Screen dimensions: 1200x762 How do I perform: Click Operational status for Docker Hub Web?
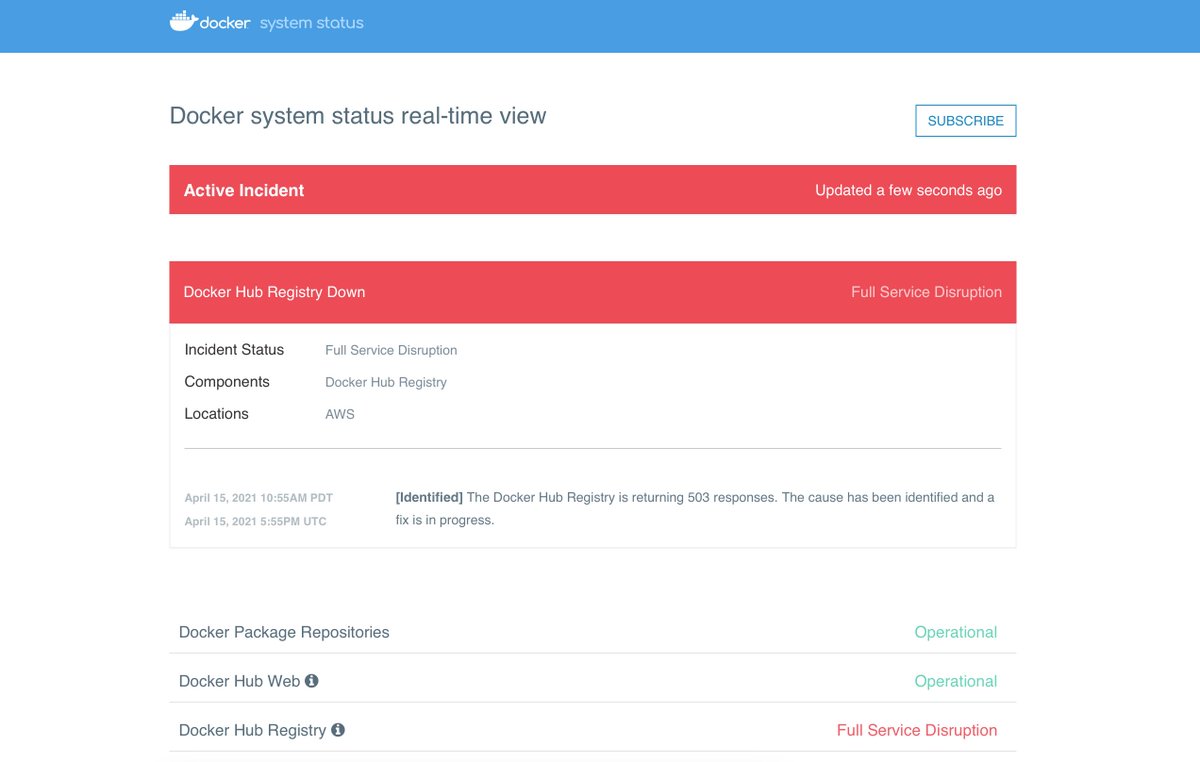(x=956, y=681)
